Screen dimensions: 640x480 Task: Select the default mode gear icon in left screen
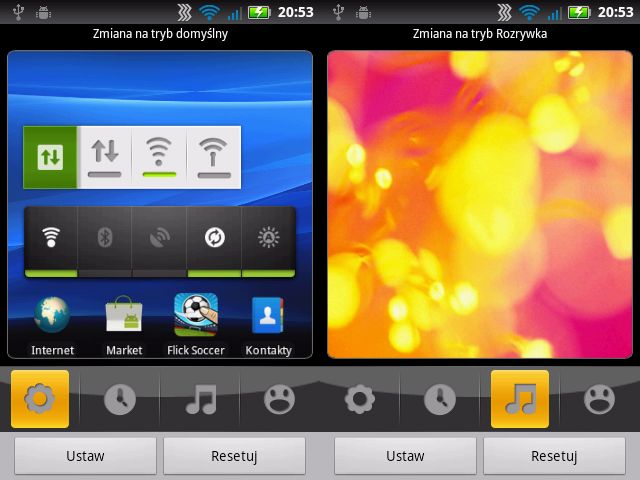[x=40, y=399]
